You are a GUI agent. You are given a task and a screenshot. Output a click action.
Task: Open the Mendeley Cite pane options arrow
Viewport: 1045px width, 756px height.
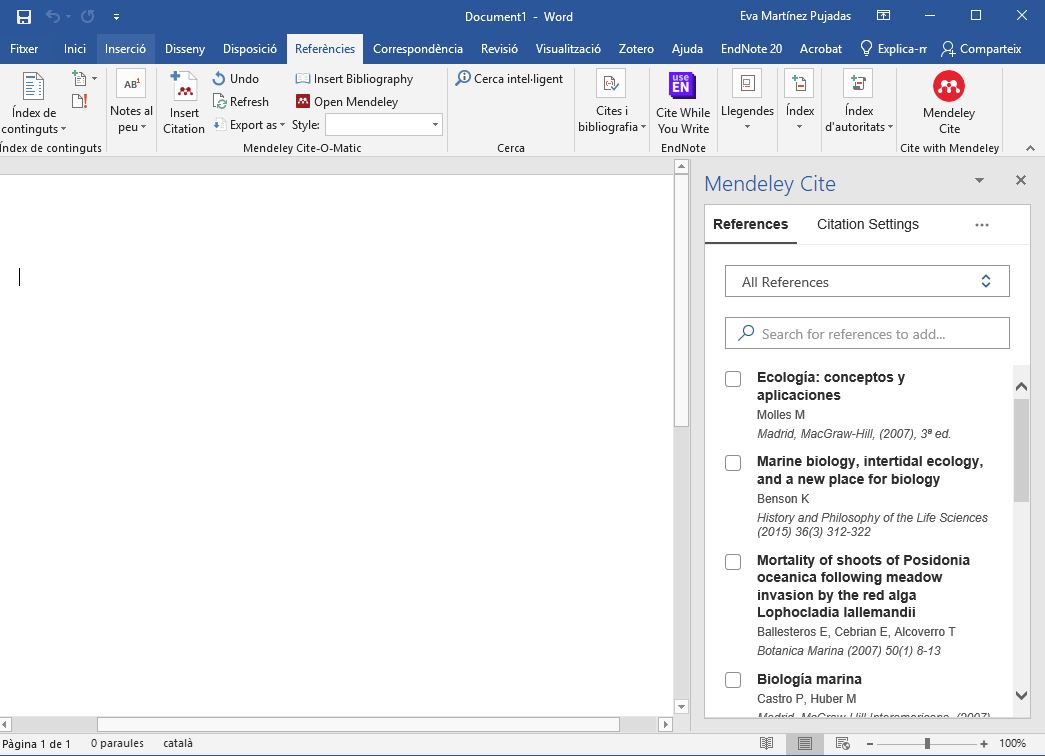[979, 181]
